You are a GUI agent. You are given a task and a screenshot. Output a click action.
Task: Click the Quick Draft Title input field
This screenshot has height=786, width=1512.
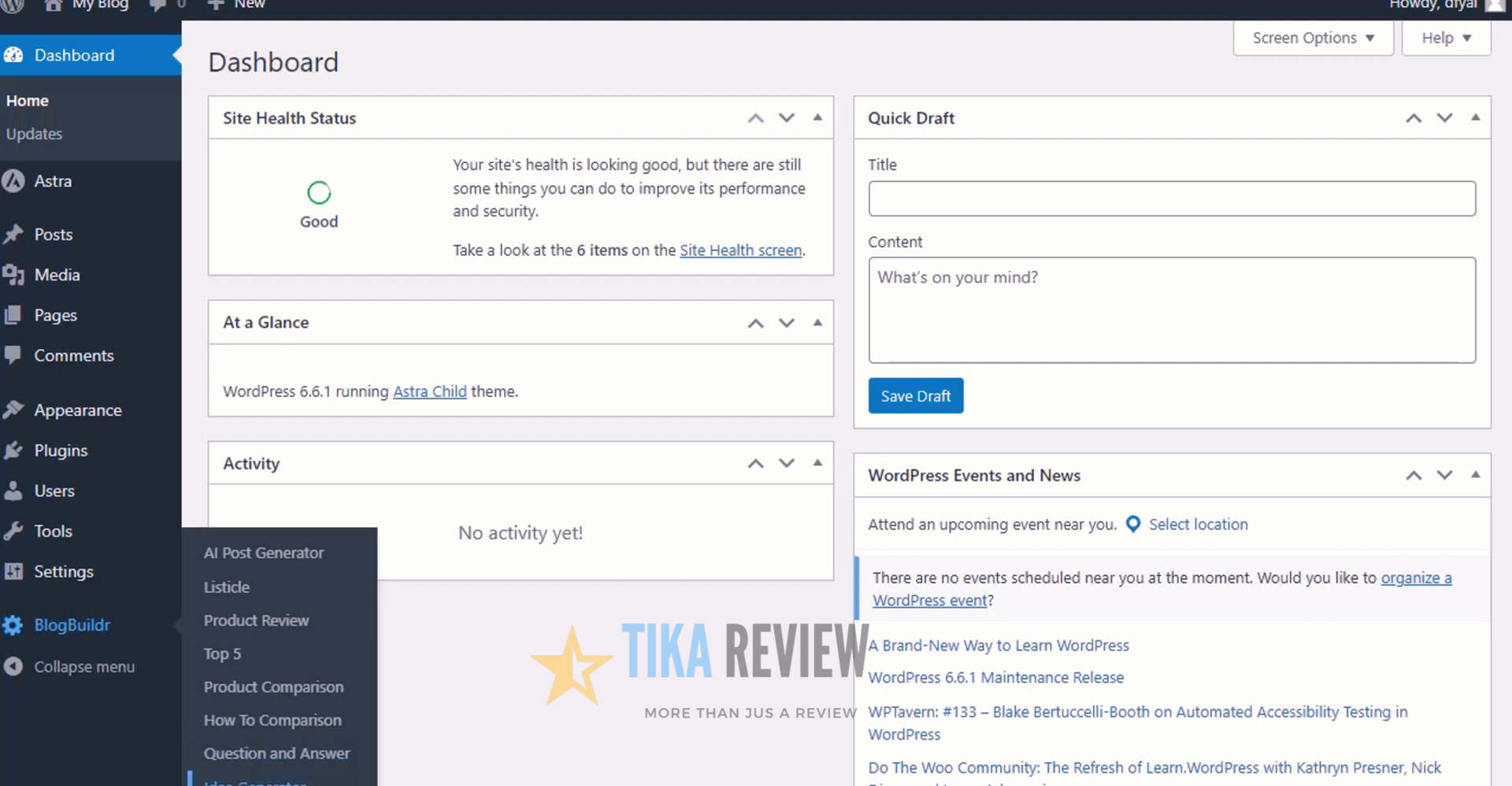click(1172, 198)
